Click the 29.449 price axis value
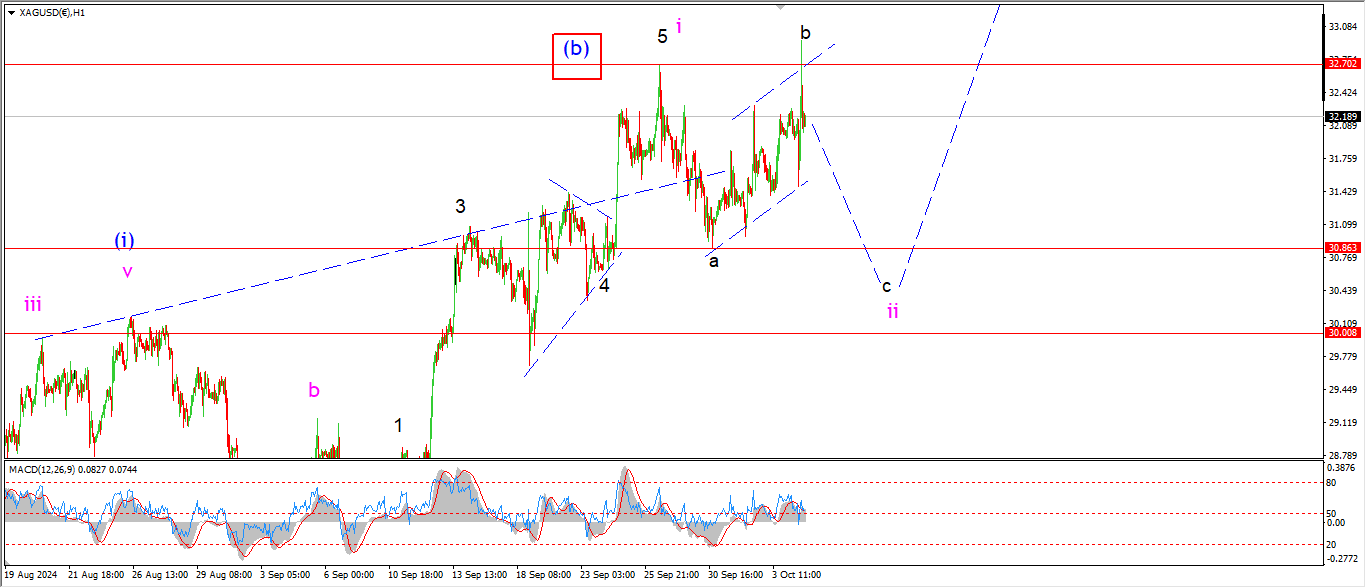 tap(1341, 390)
